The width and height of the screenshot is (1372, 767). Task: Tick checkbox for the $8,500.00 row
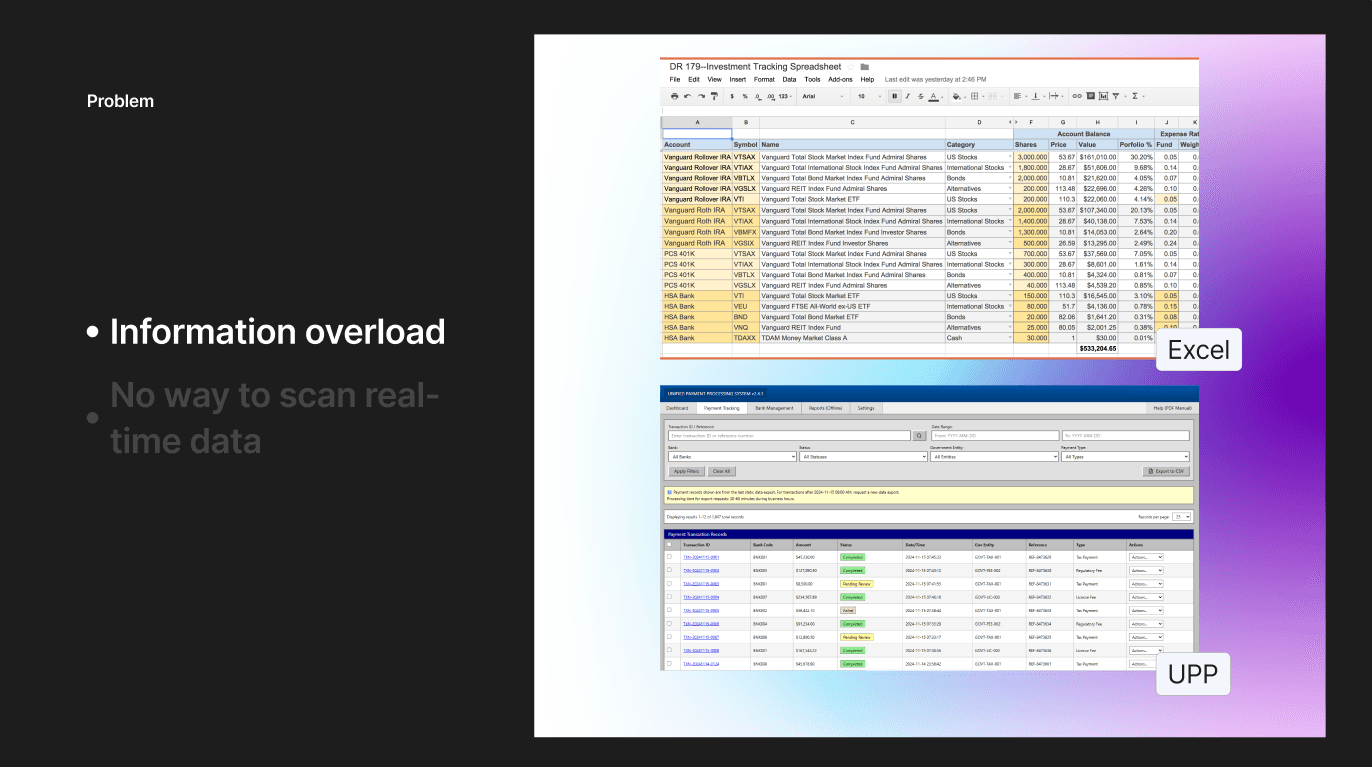coord(670,583)
